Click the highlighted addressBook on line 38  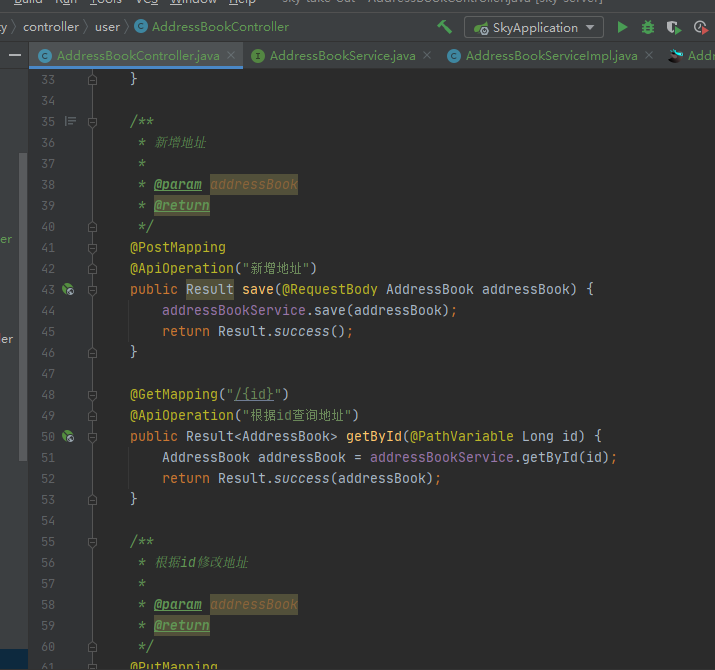pyautogui.click(x=254, y=184)
